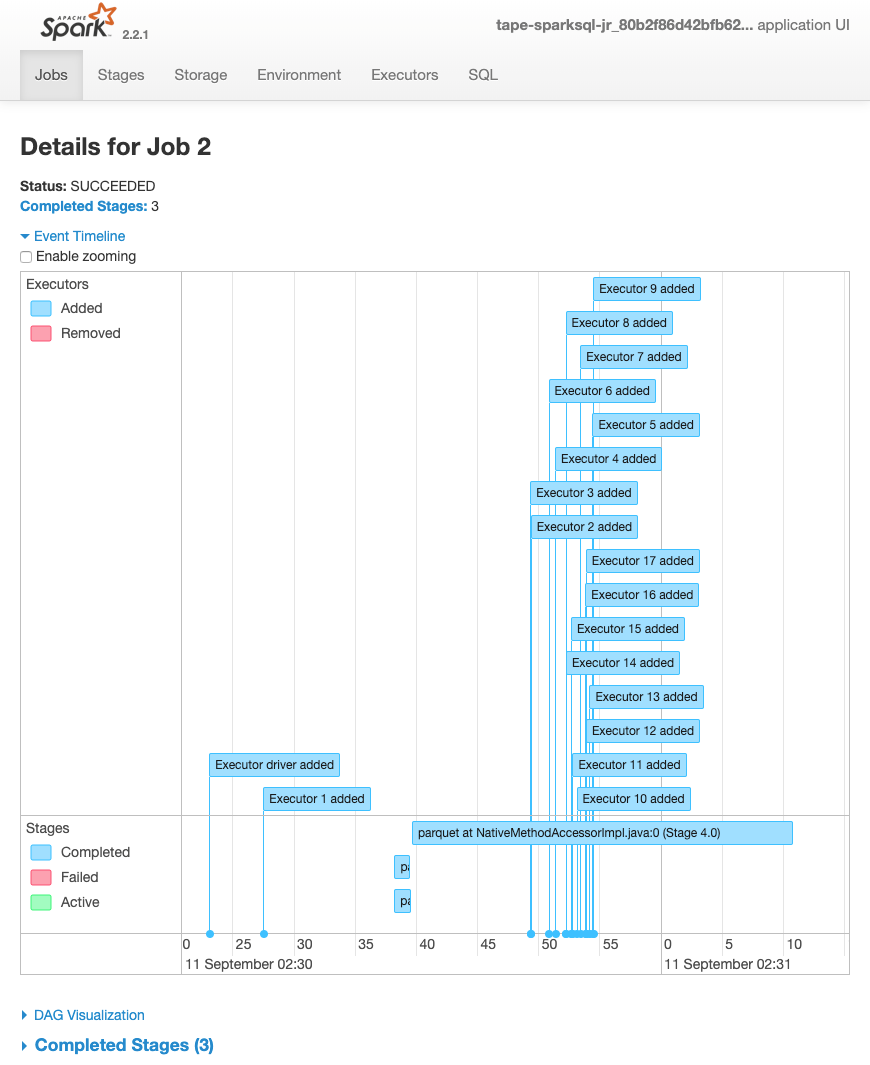Expand the Completed Stages (3) section

[x=123, y=1044]
